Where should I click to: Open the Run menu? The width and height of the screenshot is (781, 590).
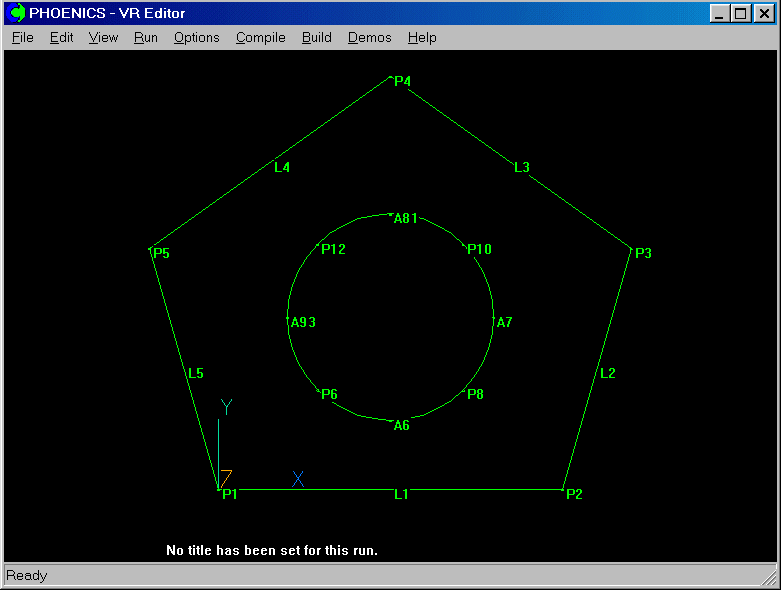point(145,37)
